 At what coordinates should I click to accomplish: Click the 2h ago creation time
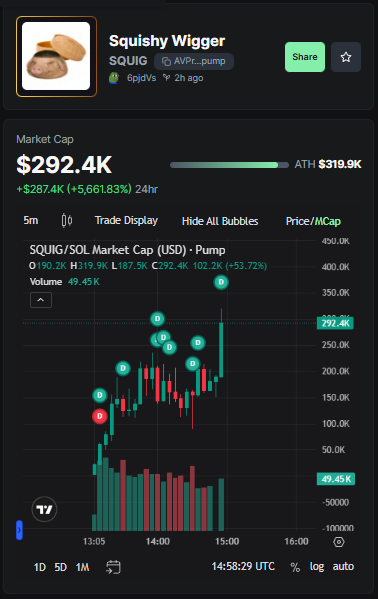pyautogui.click(x=188, y=78)
